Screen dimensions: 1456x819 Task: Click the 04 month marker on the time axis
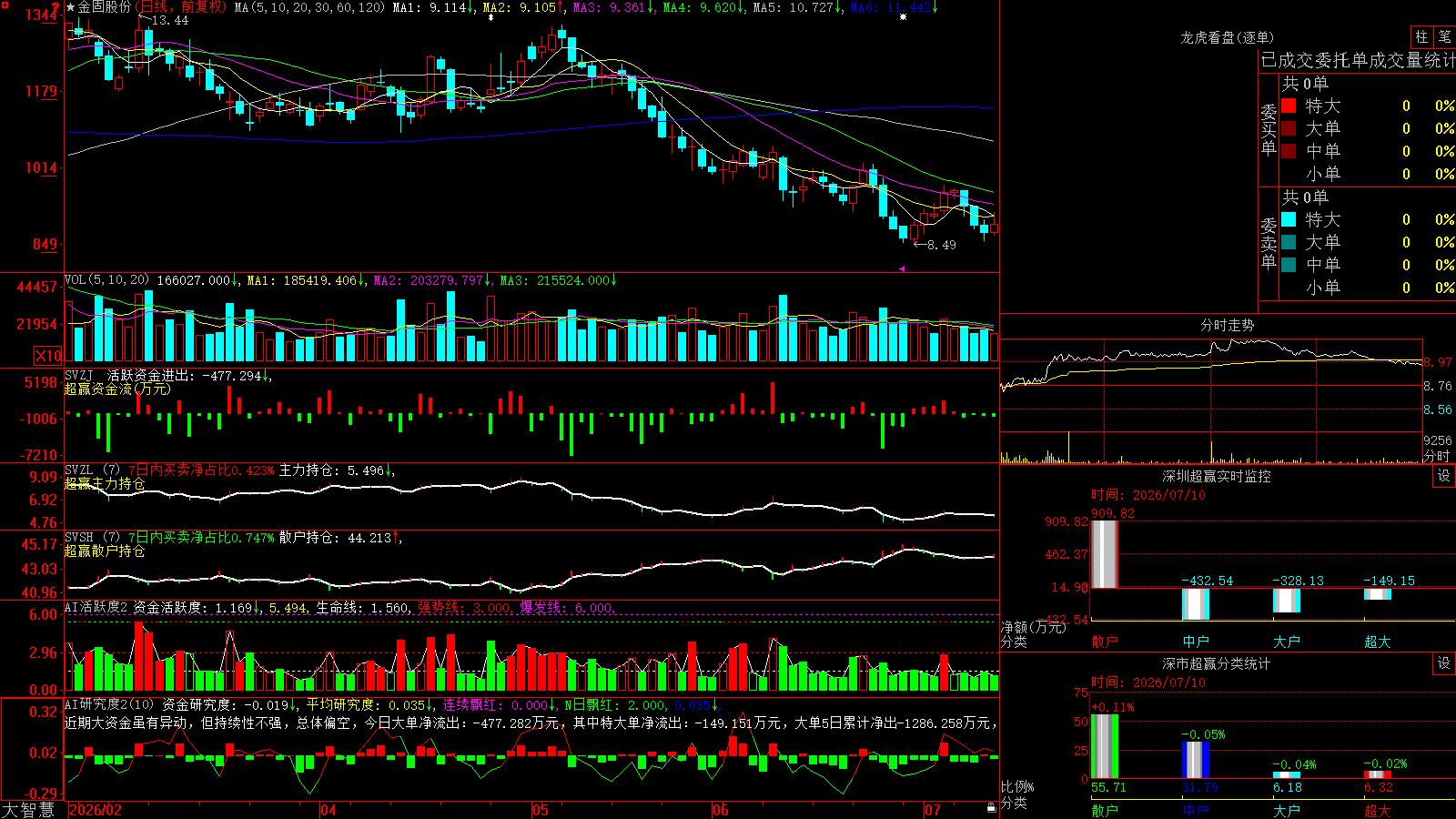pyautogui.click(x=329, y=810)
